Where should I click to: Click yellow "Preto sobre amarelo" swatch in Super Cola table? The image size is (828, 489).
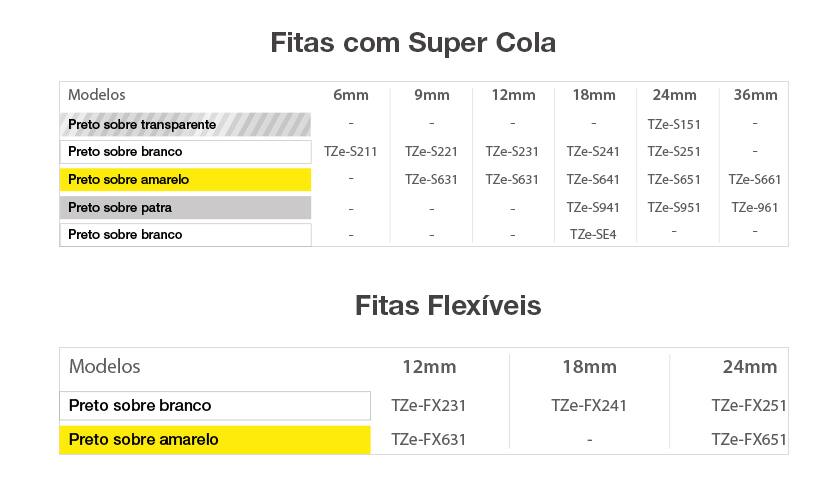[186, 180]
